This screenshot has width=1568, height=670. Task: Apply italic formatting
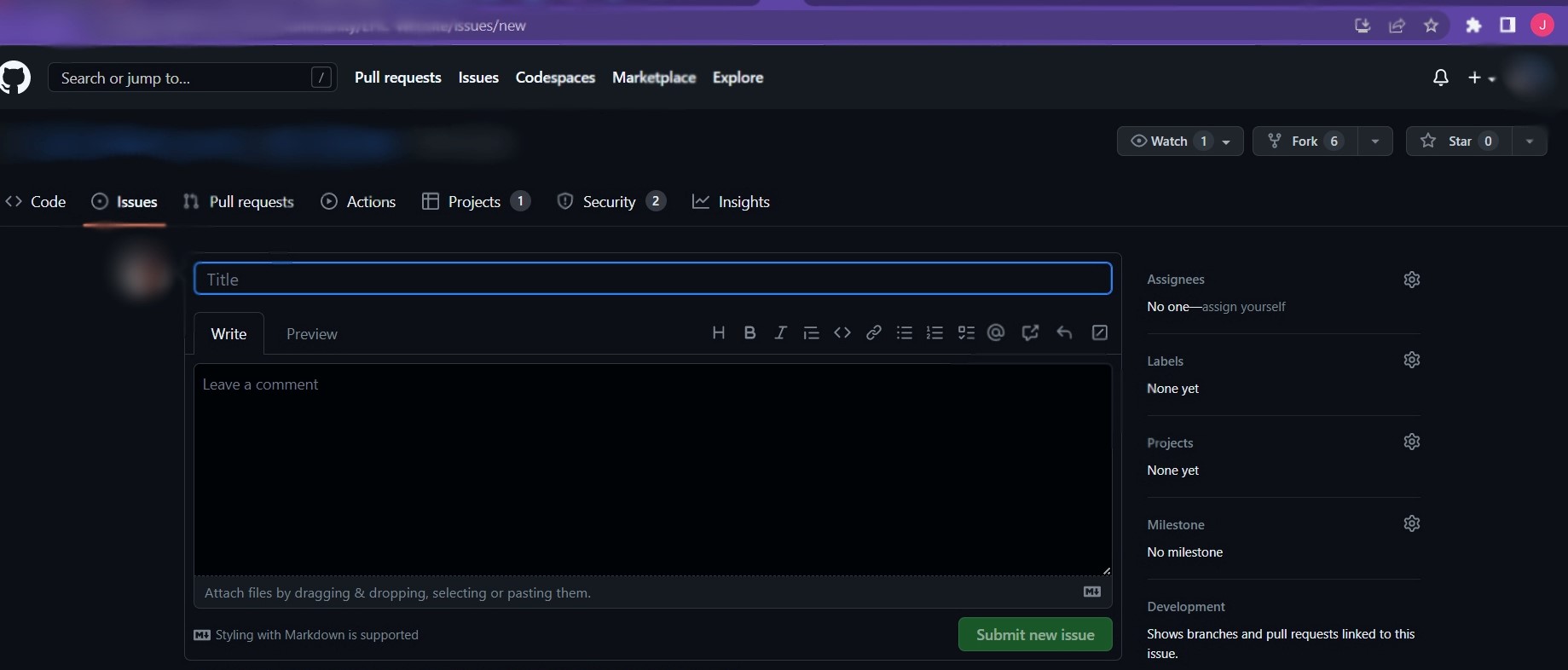780,332
